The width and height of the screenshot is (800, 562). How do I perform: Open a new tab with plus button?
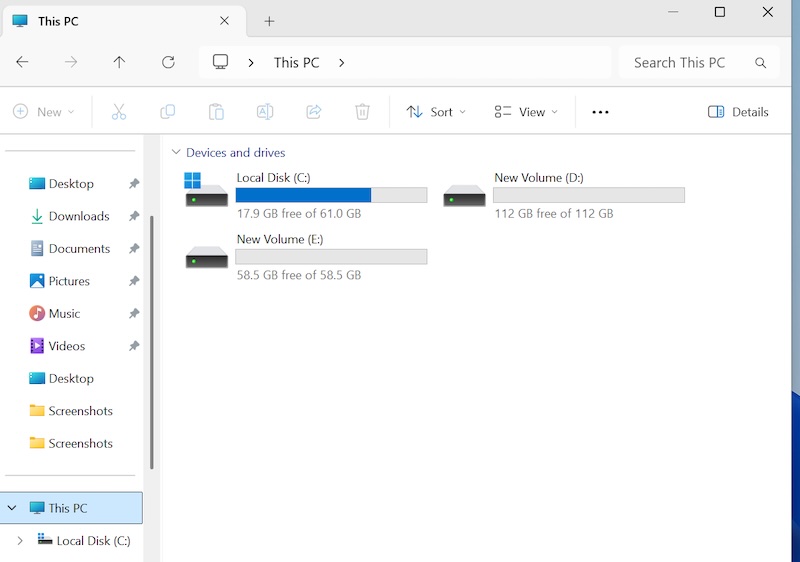[269, 21]
